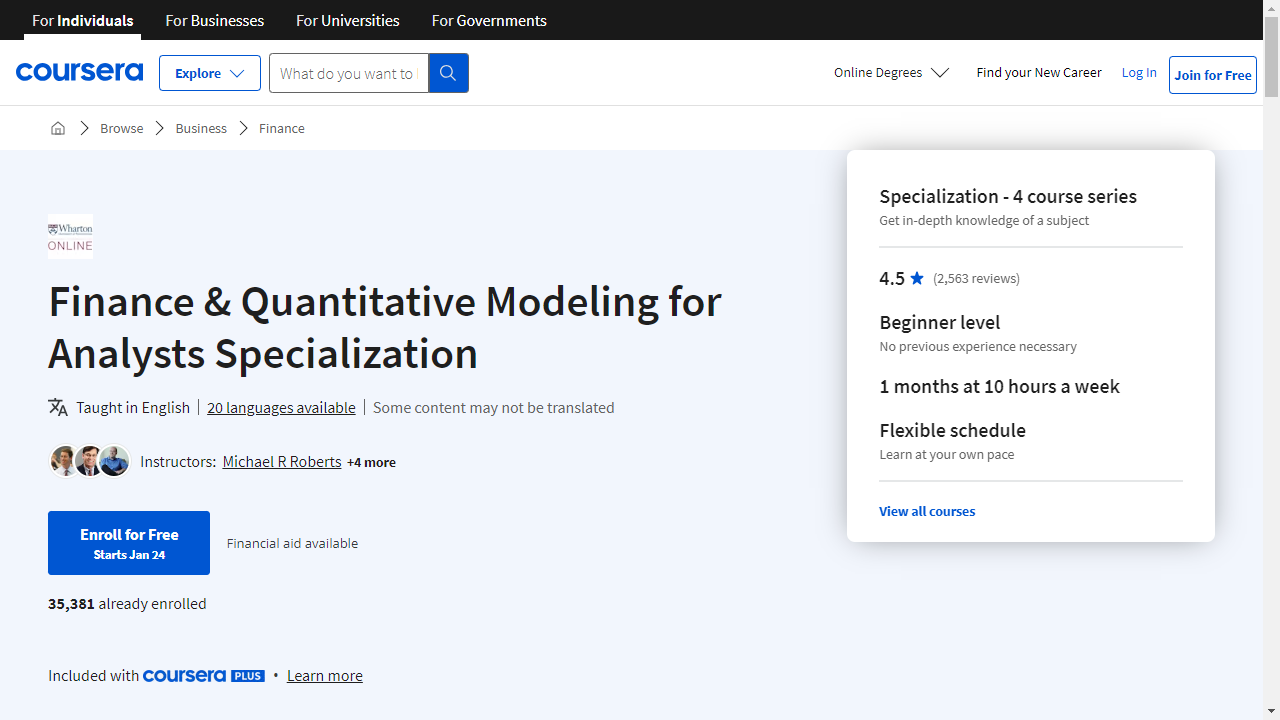Open Find your New Career link
1280x720 pixels.
[1039, 73]
